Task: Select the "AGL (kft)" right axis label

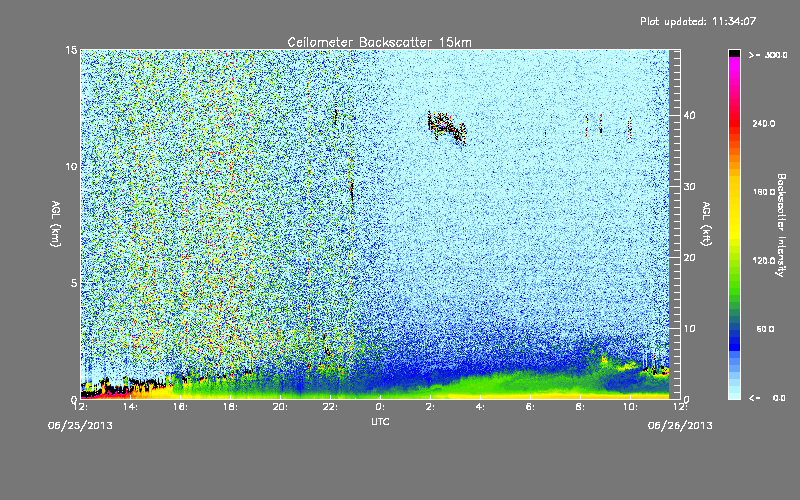Action: pyautogui.click(x=706, y=224)
